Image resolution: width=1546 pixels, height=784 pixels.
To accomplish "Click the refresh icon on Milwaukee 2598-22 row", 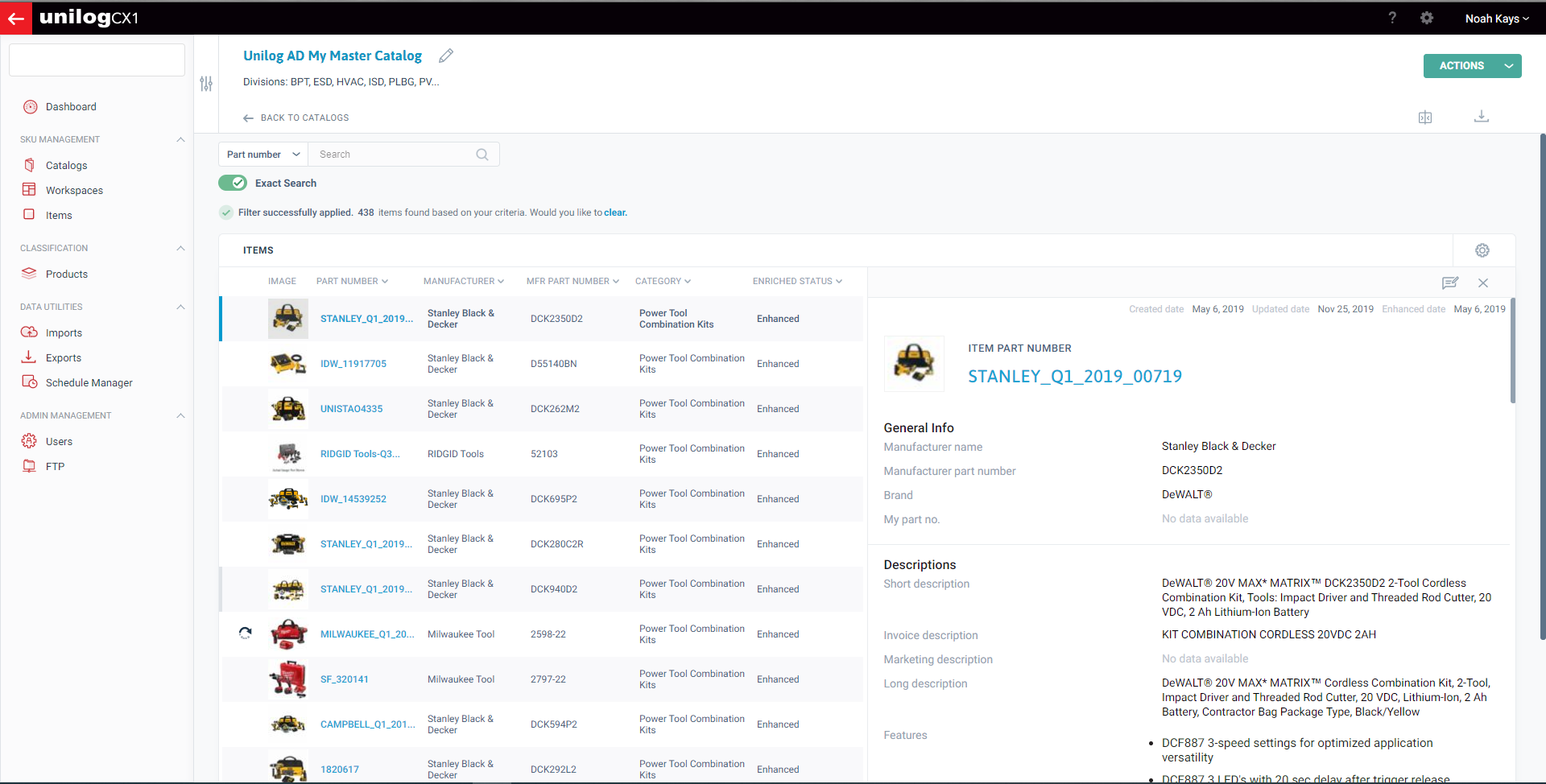I will click(x=246, y=633).
